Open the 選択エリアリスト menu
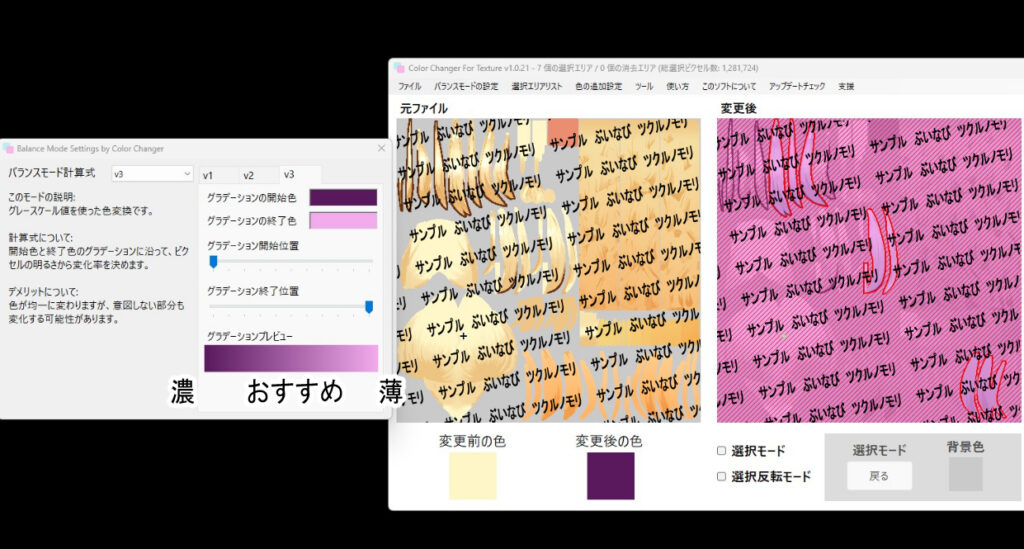The image size is (1024, 549). 536,87
